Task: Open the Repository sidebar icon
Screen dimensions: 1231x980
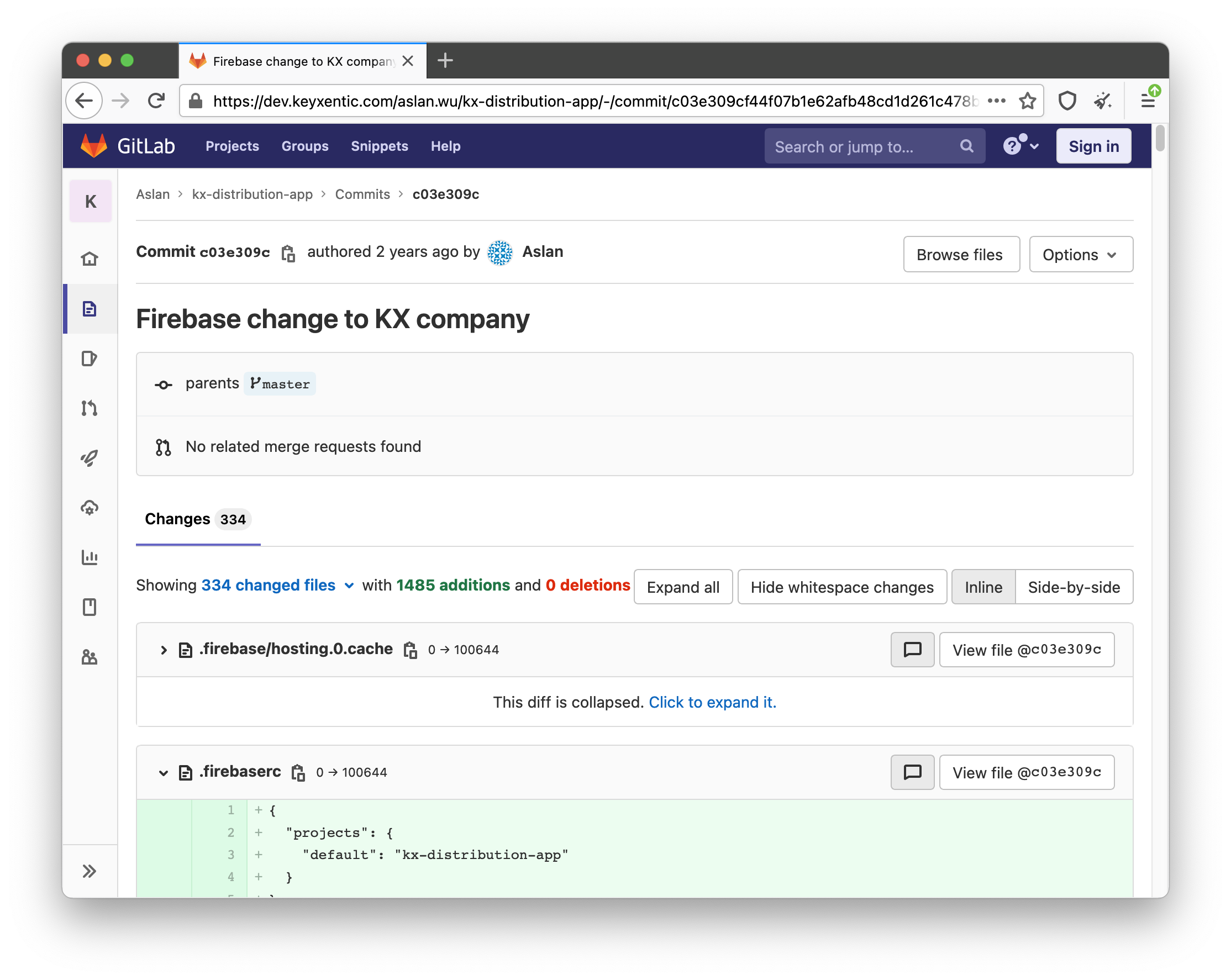Action: coord(90,309)
